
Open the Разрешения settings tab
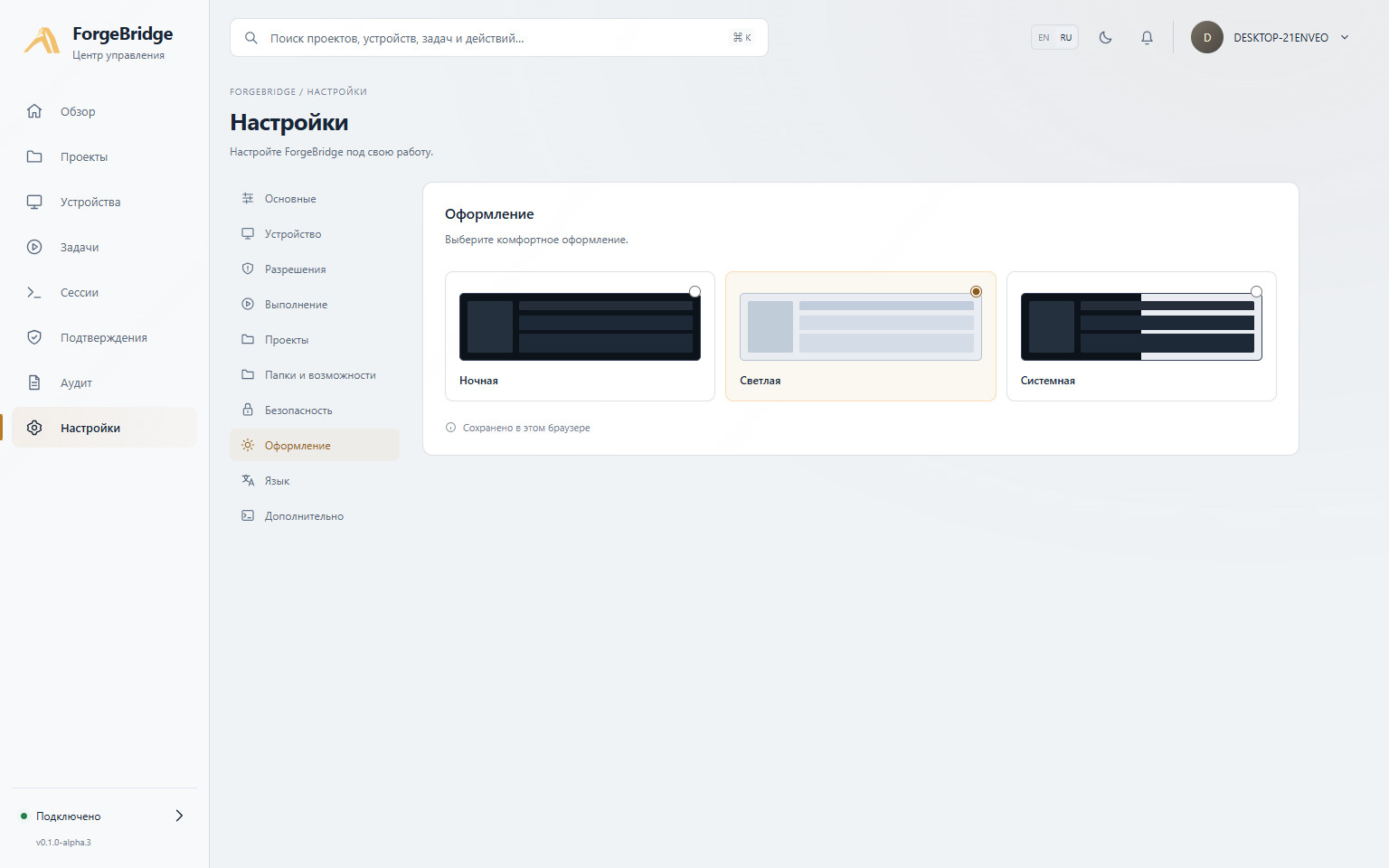pyautogui.click(x=315, y=269)
